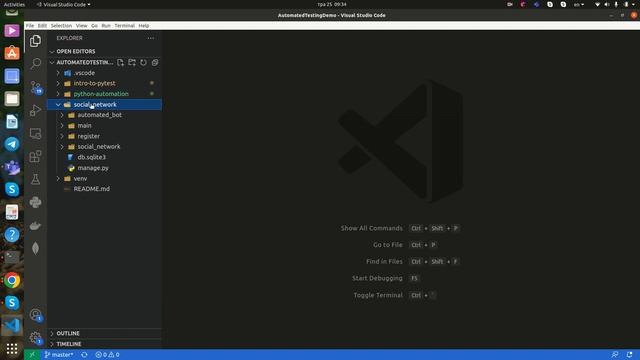Open the MongoDB leaf icon
Image resolution: width=640 pixels, height=360 pixels.
click(x=36, y=248)
